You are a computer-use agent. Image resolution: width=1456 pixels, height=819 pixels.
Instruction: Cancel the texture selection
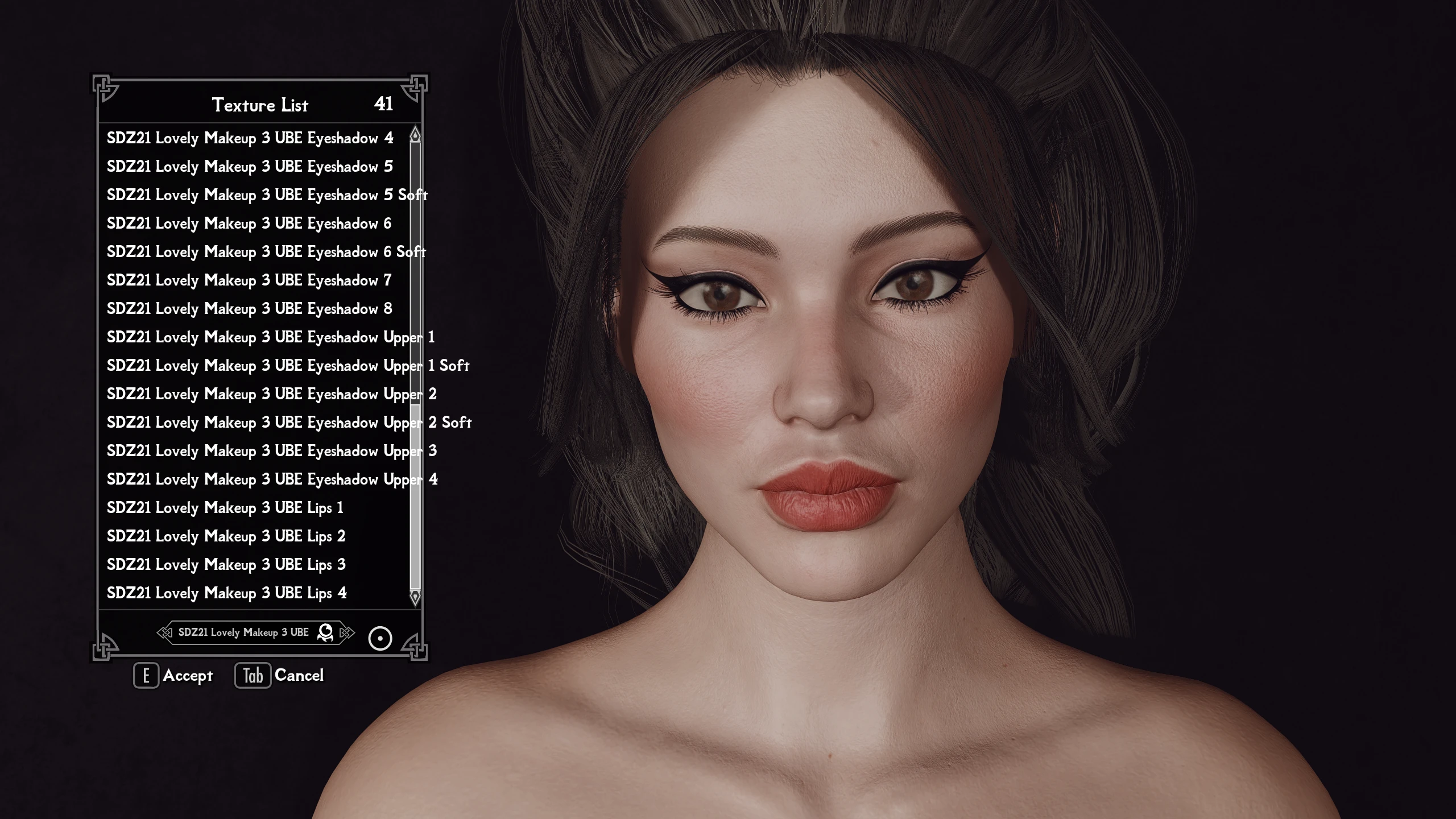(299, 675)
